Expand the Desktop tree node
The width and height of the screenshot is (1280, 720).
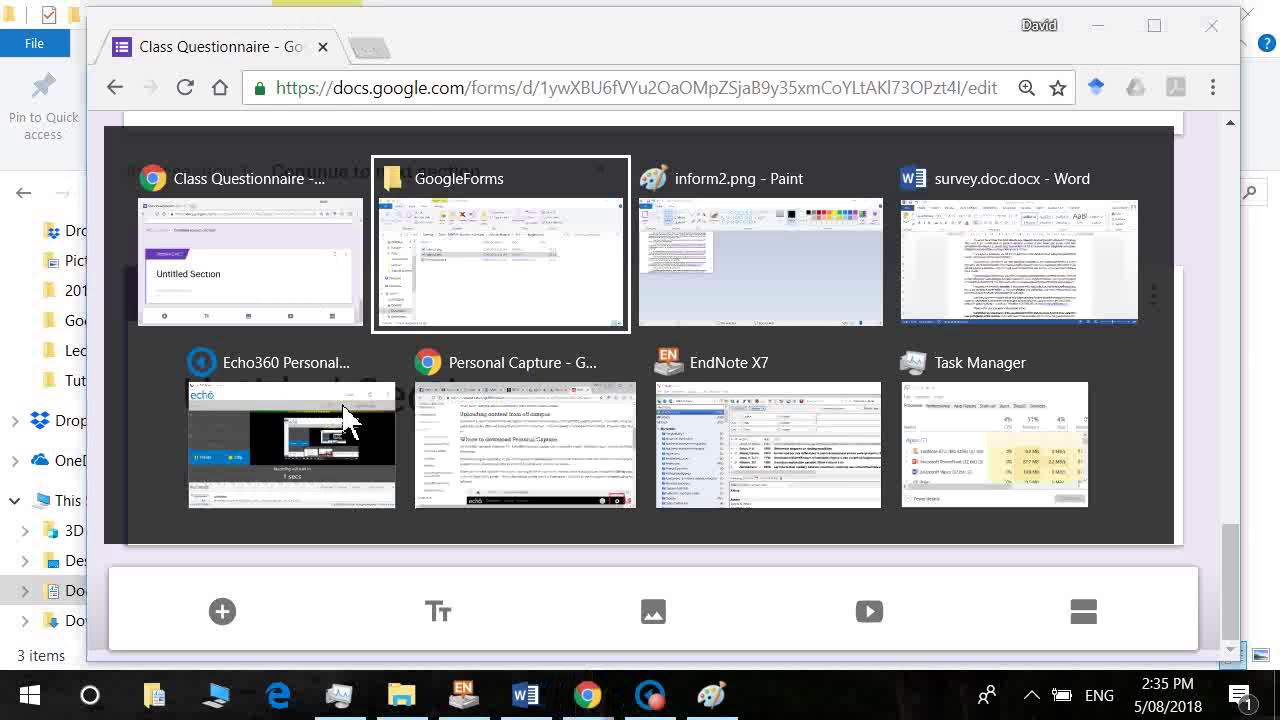pyautogui.click(x=25, y=561)
